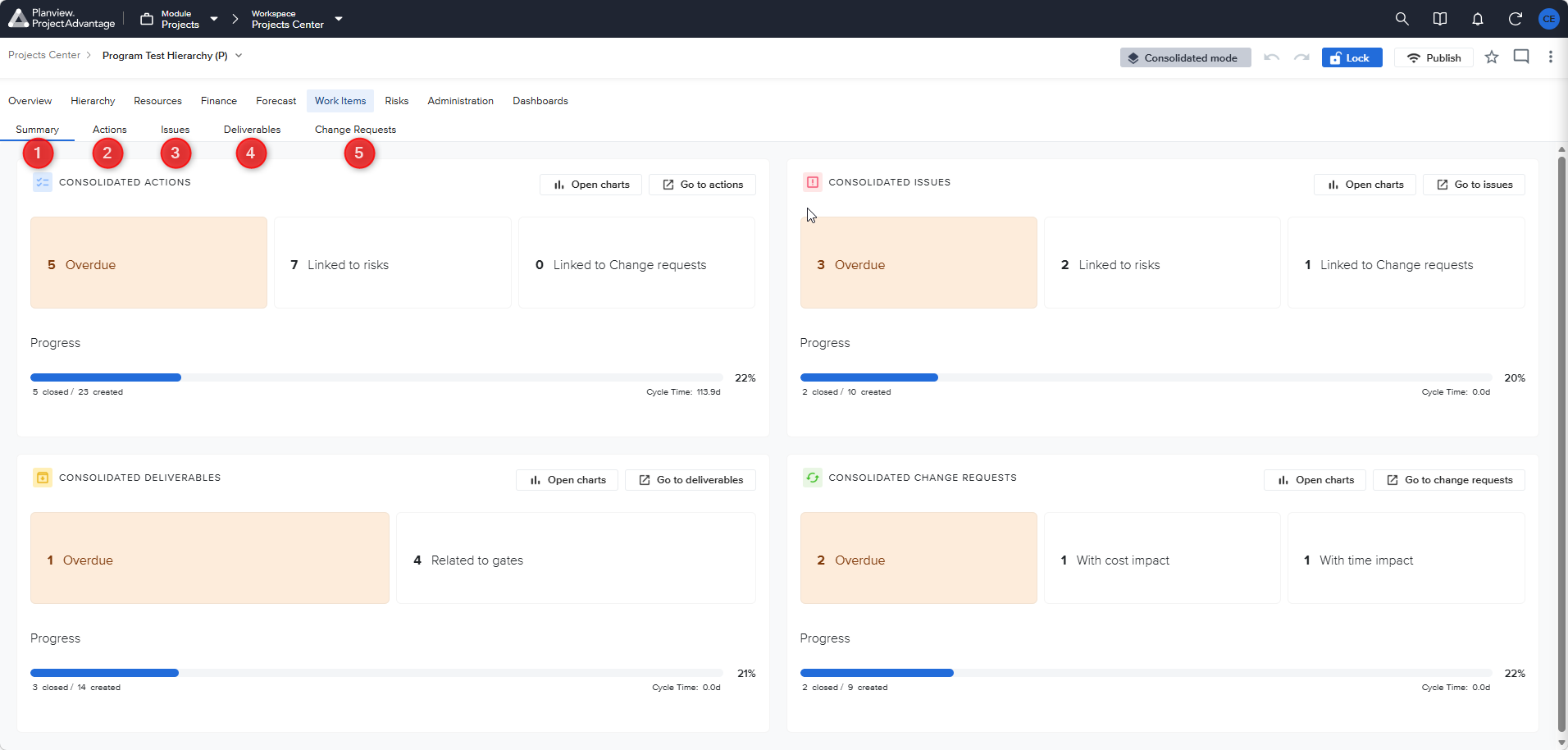Viewport: 1568px width, 750px height.
Task: Open the search magnifier icon
Action: click(1402, 19)
